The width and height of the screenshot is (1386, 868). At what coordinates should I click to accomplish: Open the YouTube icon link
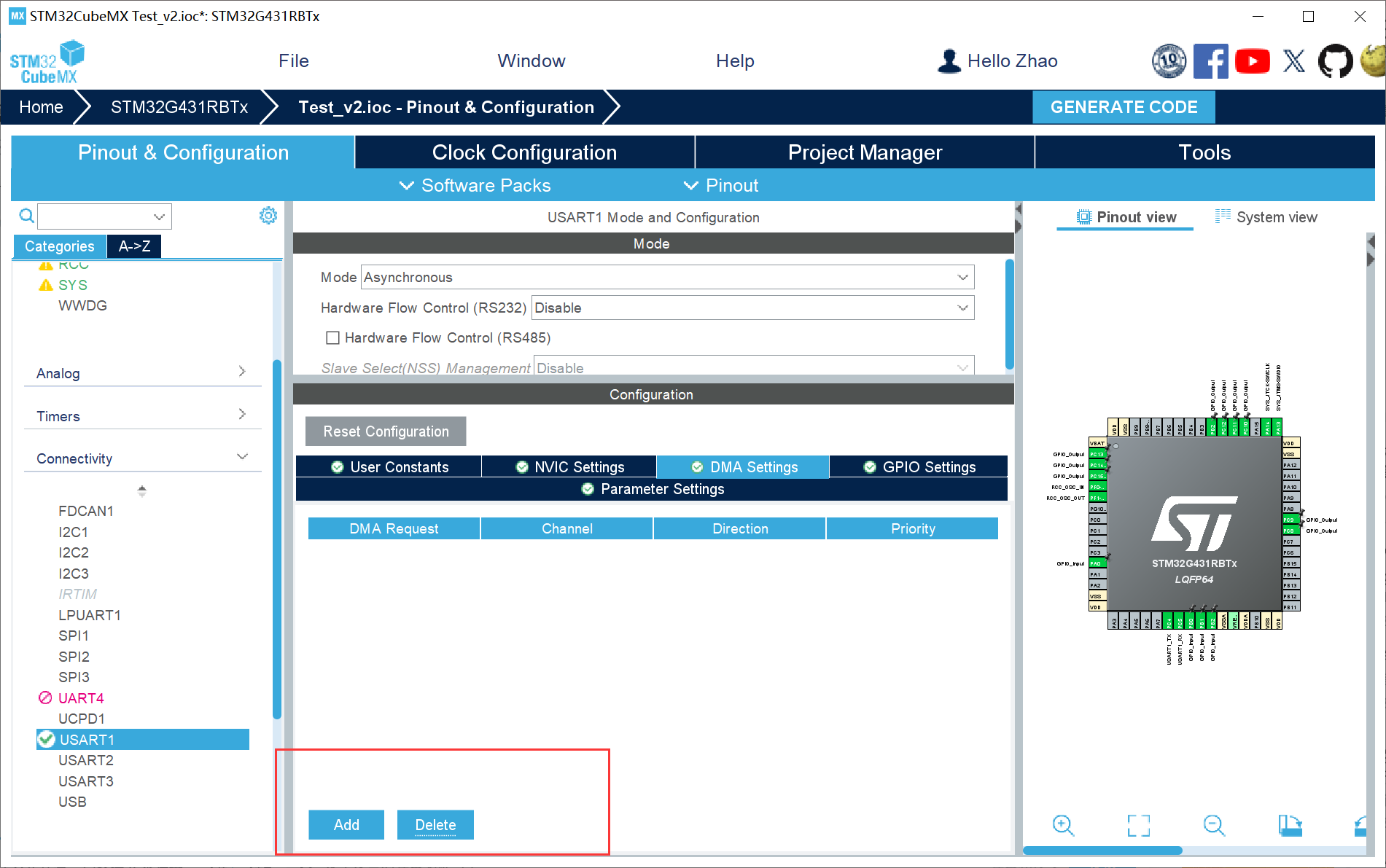click(x=1252, y=61)
